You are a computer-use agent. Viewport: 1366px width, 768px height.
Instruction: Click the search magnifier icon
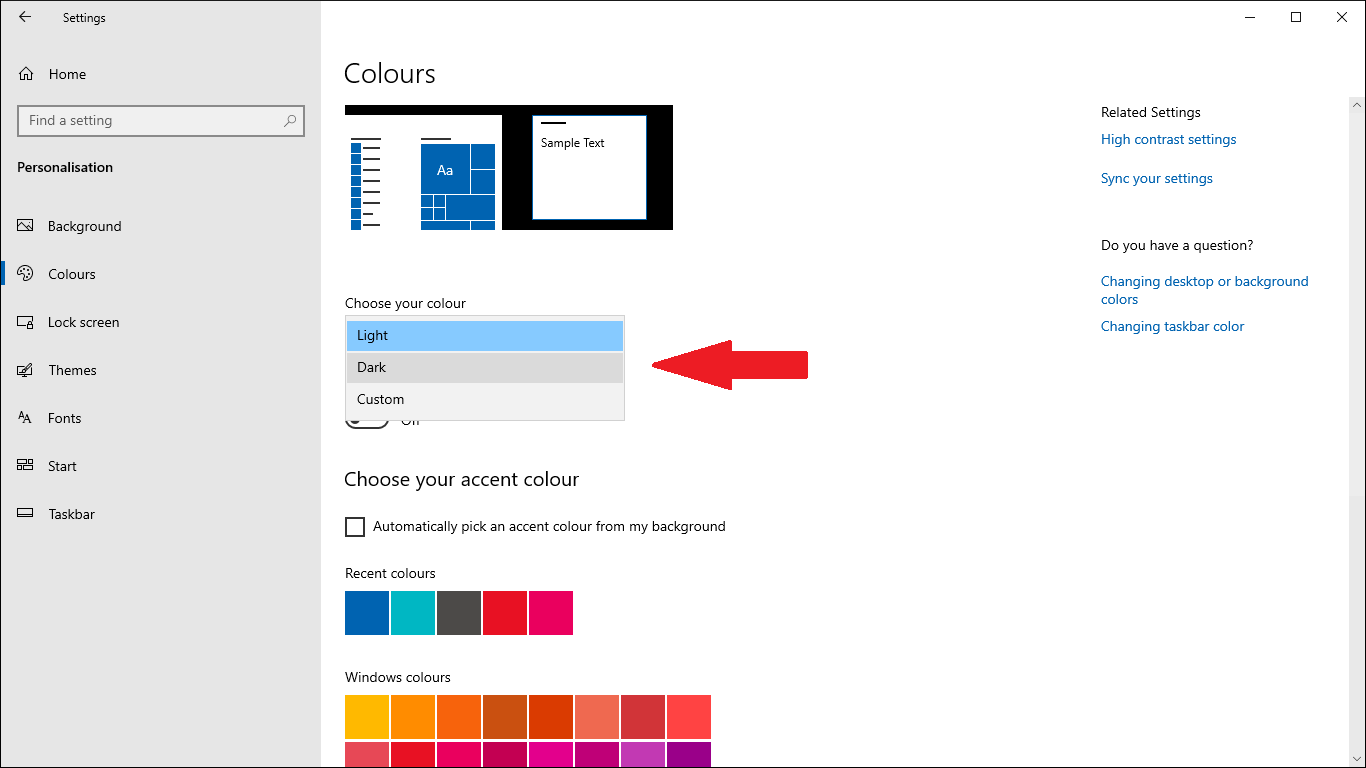(290, 121)
